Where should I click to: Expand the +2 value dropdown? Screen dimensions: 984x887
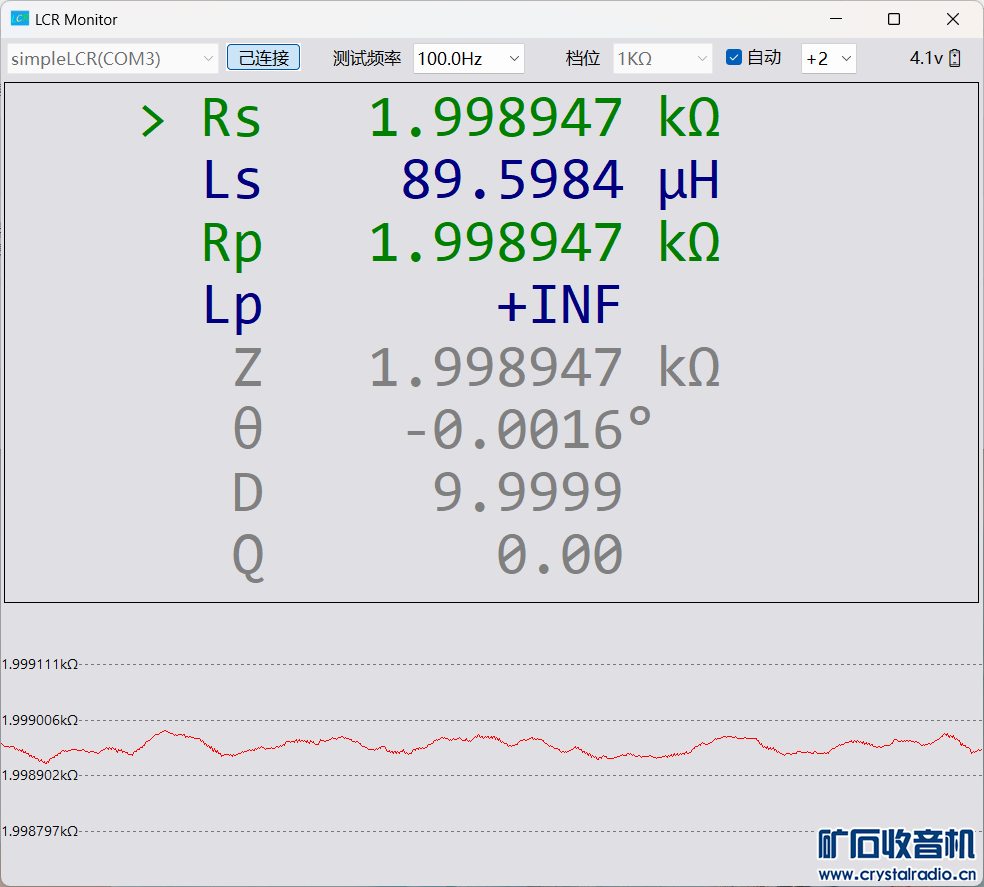tap(828, 59)
